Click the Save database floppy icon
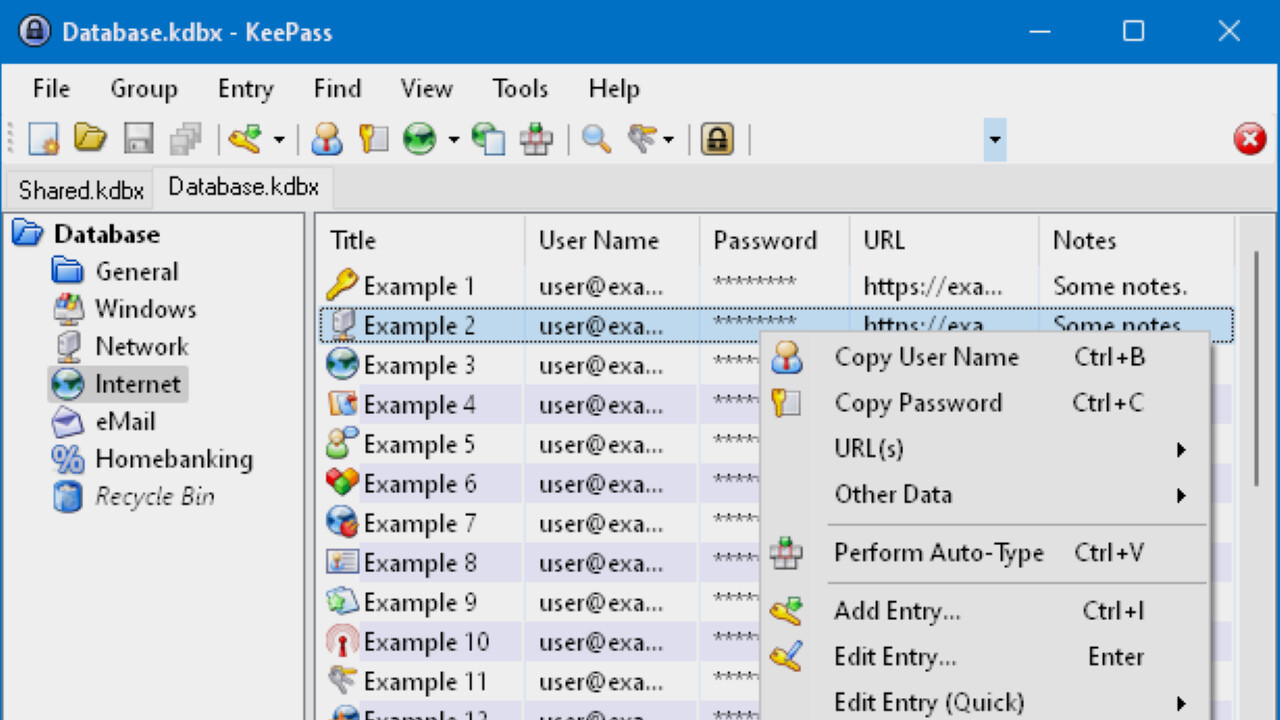Viewport: 1280px width, 720px height. click(138, 139)
